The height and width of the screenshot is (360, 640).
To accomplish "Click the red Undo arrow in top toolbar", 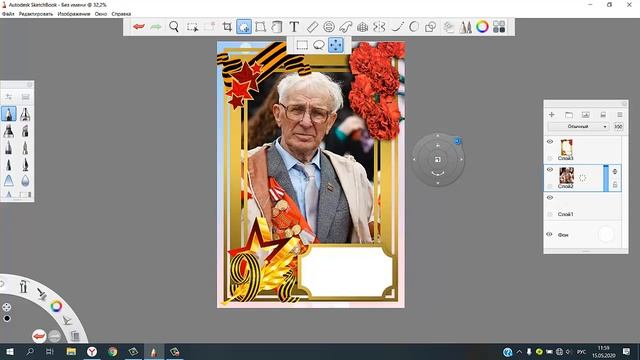I will pos(139,27).
